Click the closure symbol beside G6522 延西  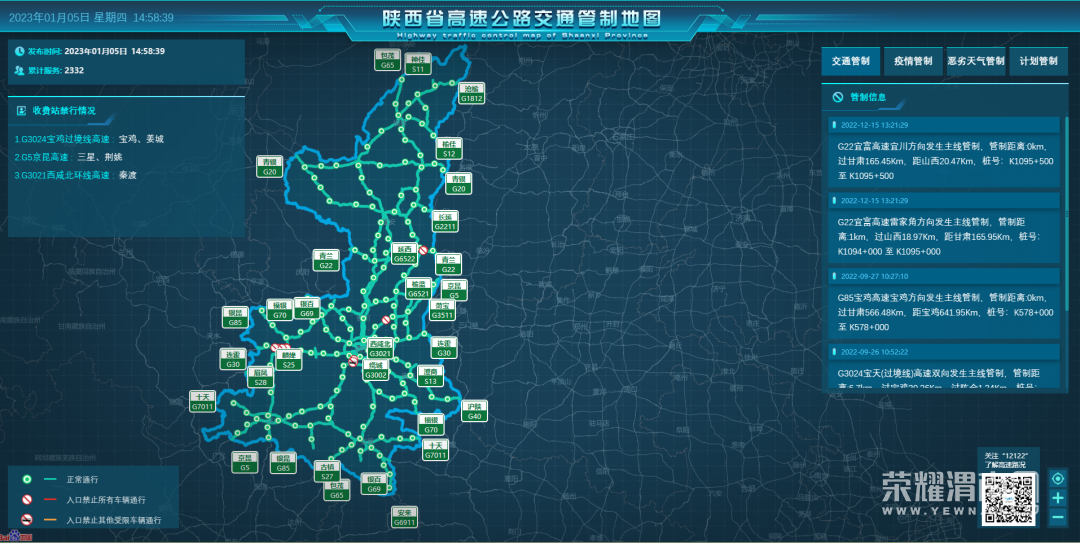coord(424,251)
